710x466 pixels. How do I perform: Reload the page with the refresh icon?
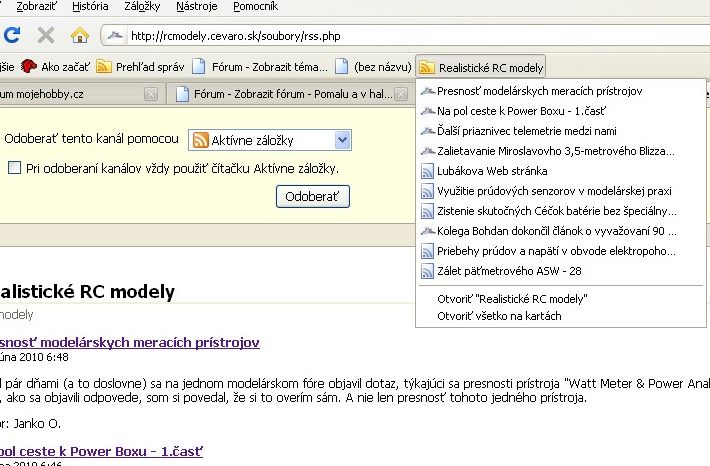point(11,35)
